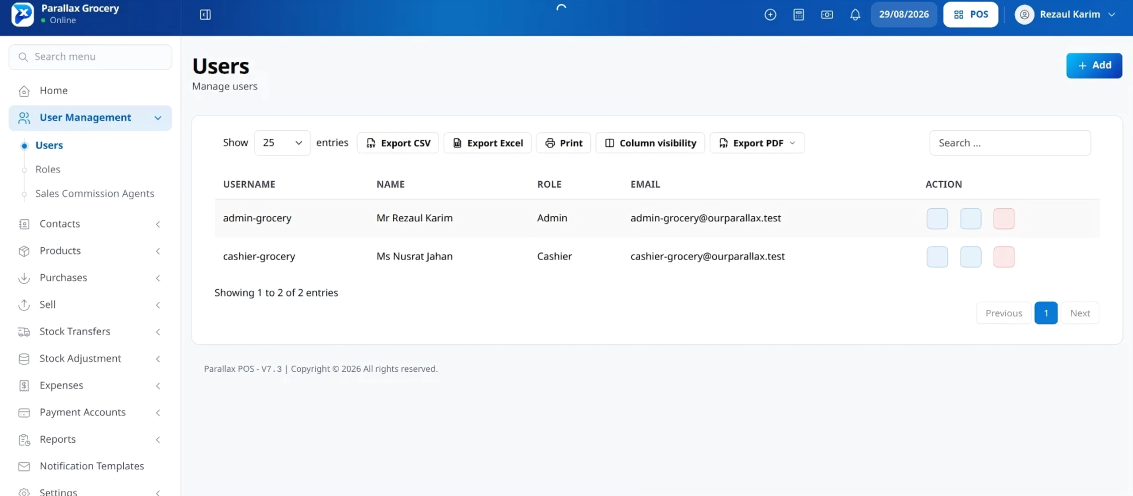Click the Contacts icon in the sidebar
Image resolution: width=1133 pixels, height=496 pixels.
tap(24, 224)
